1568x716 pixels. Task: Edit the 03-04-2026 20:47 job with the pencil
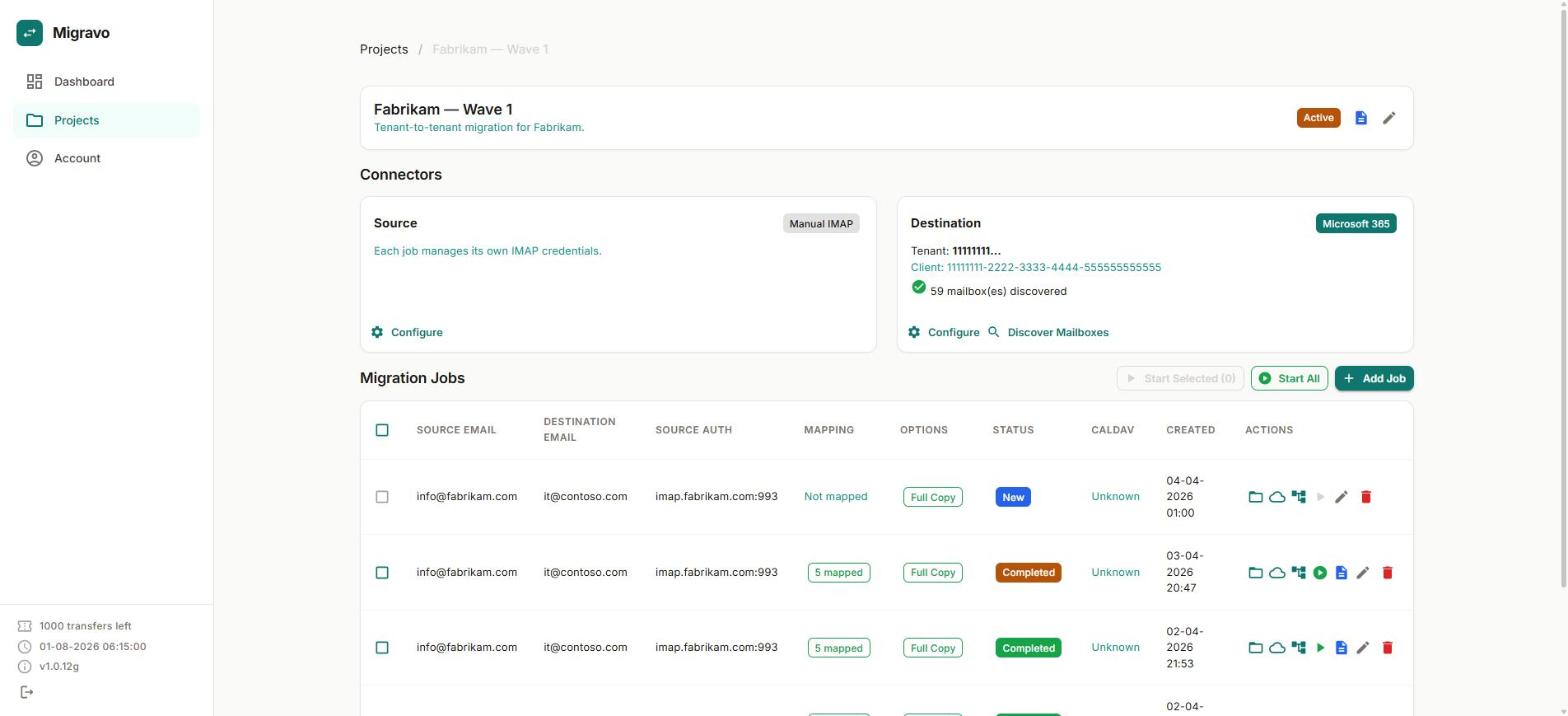point(1362,573)
